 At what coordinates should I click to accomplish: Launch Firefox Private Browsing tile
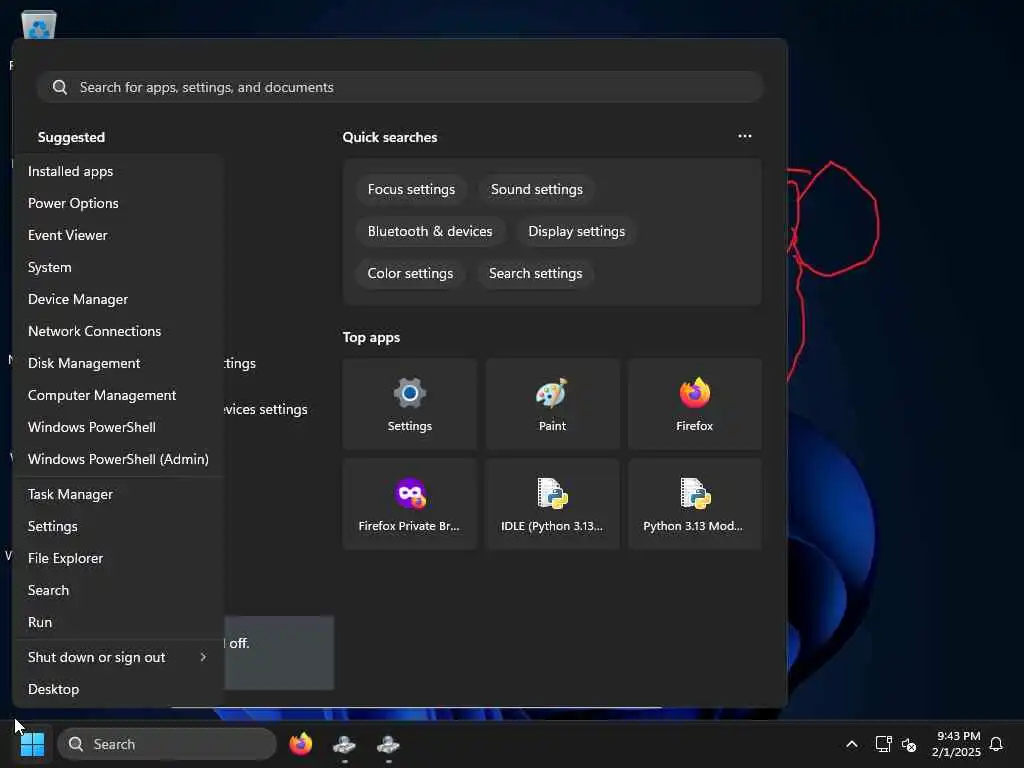409,504
